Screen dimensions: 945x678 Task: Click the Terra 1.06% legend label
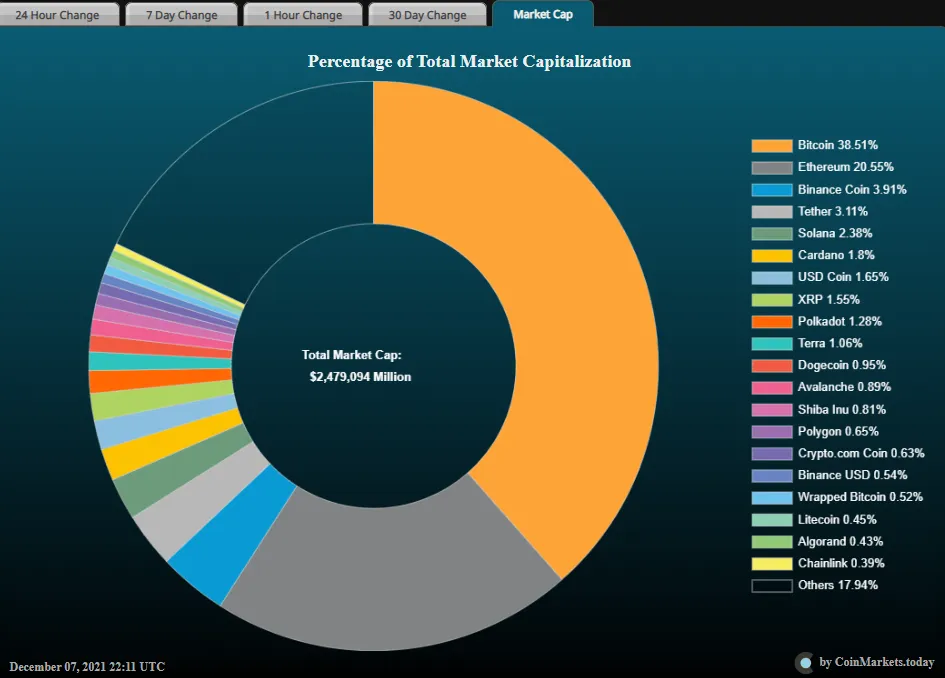click(x=830, y=344)
